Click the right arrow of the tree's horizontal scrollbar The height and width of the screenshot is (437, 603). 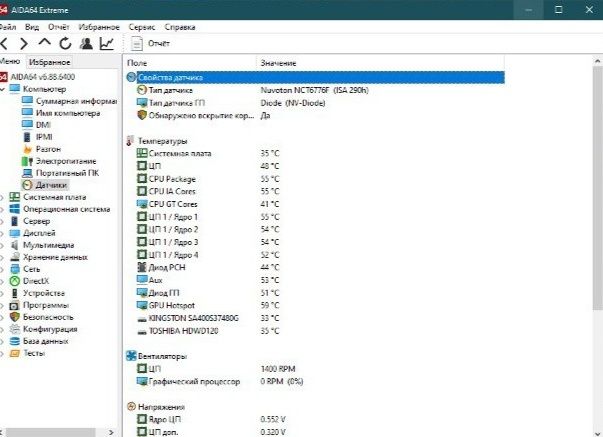point(111,432)
